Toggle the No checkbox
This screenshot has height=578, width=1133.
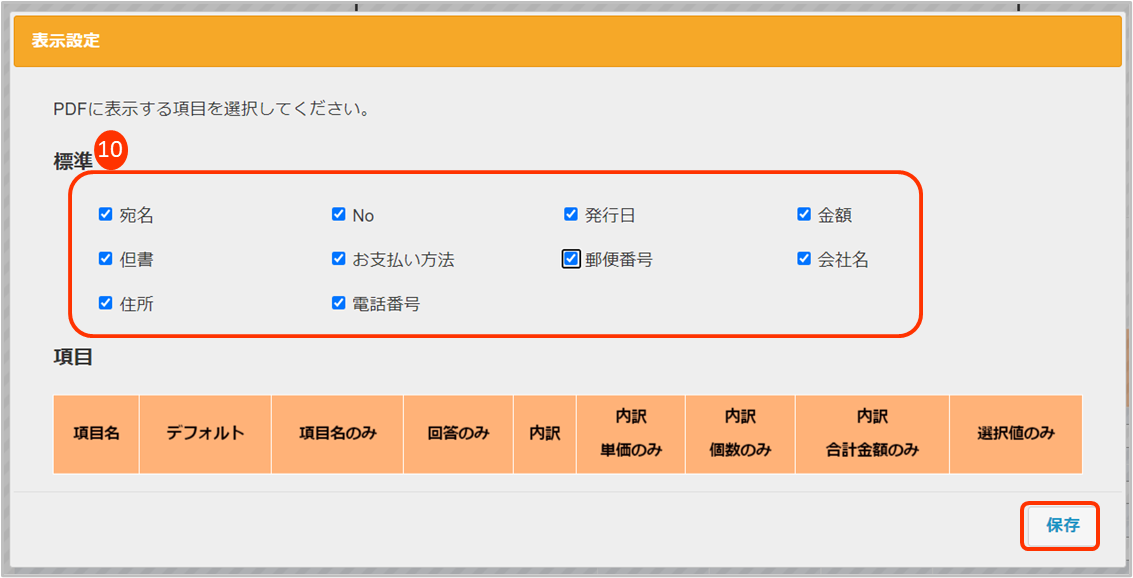click(x=338, y=214)
